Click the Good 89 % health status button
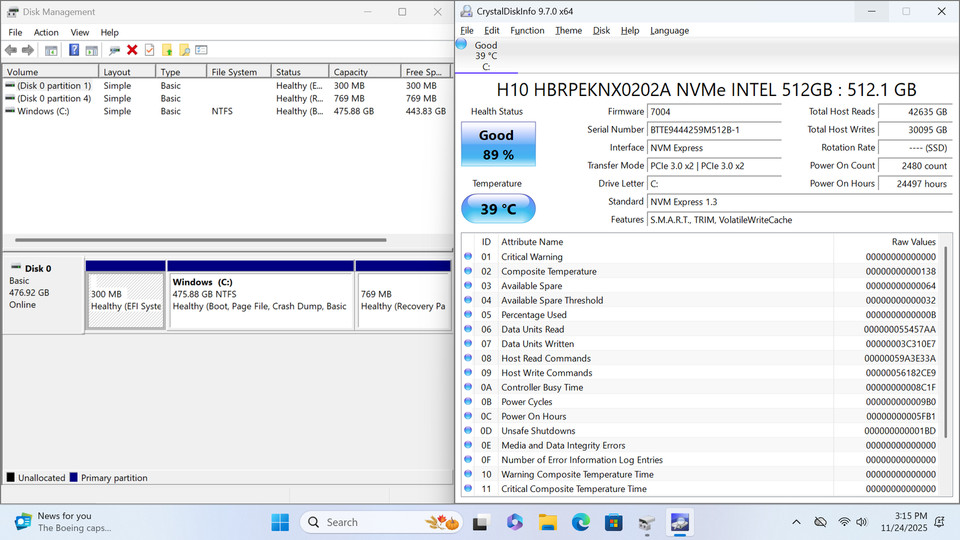The height and width of the screenshot is (540, 960). (x=498, y=145)
